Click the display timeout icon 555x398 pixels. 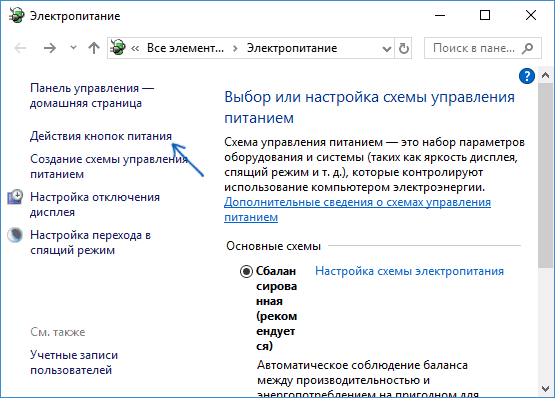(x=15, y=197)
